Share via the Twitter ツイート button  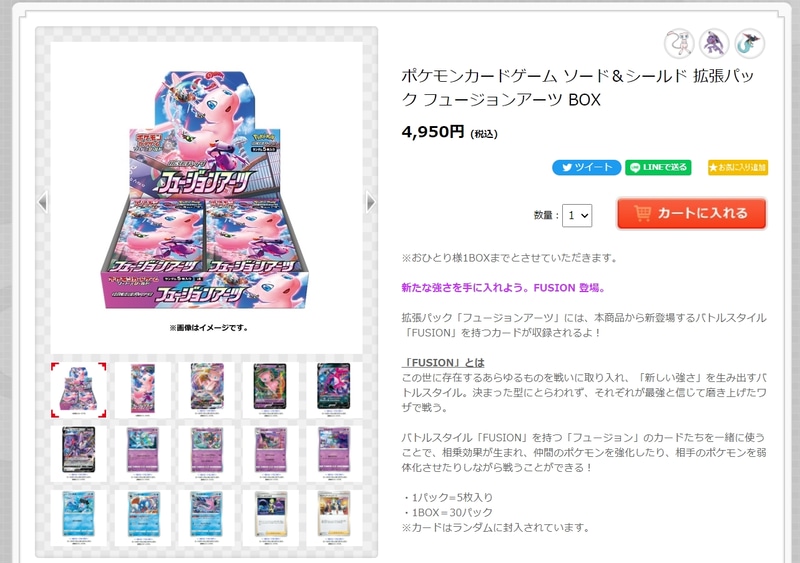(x=586, y=167)
